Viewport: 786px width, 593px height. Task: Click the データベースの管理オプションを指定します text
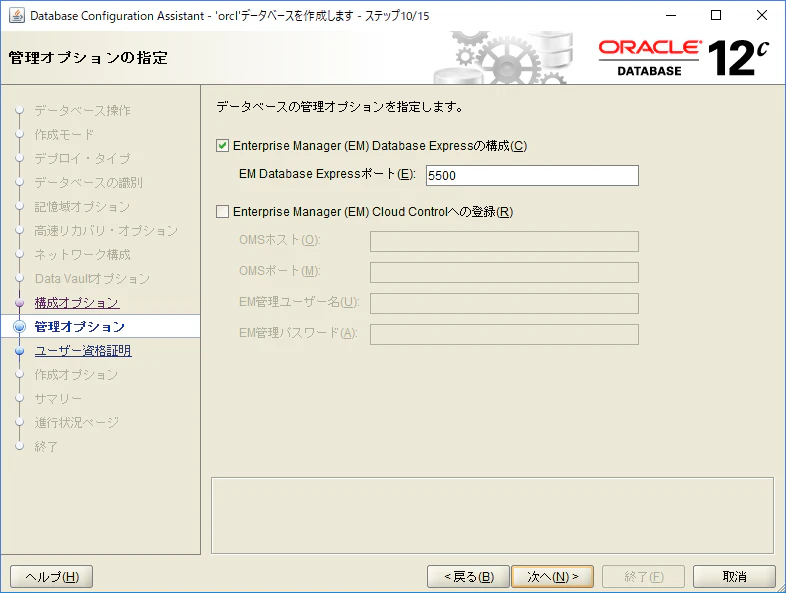340,107
